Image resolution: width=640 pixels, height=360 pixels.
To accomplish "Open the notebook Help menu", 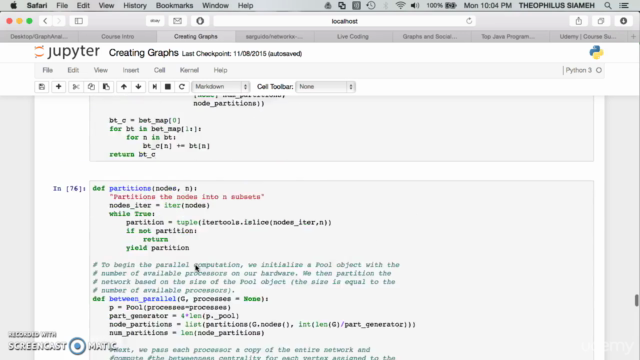I will [220, 70].
